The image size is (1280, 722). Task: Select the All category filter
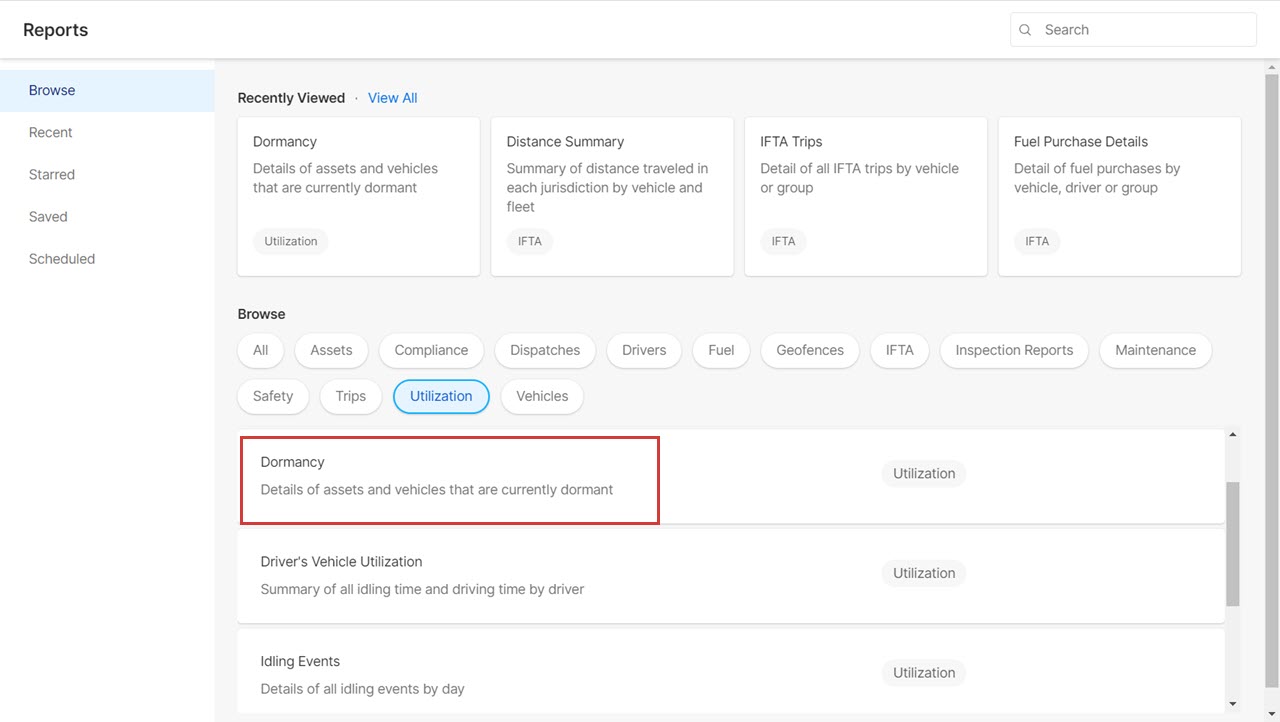(x=261, y=350)
